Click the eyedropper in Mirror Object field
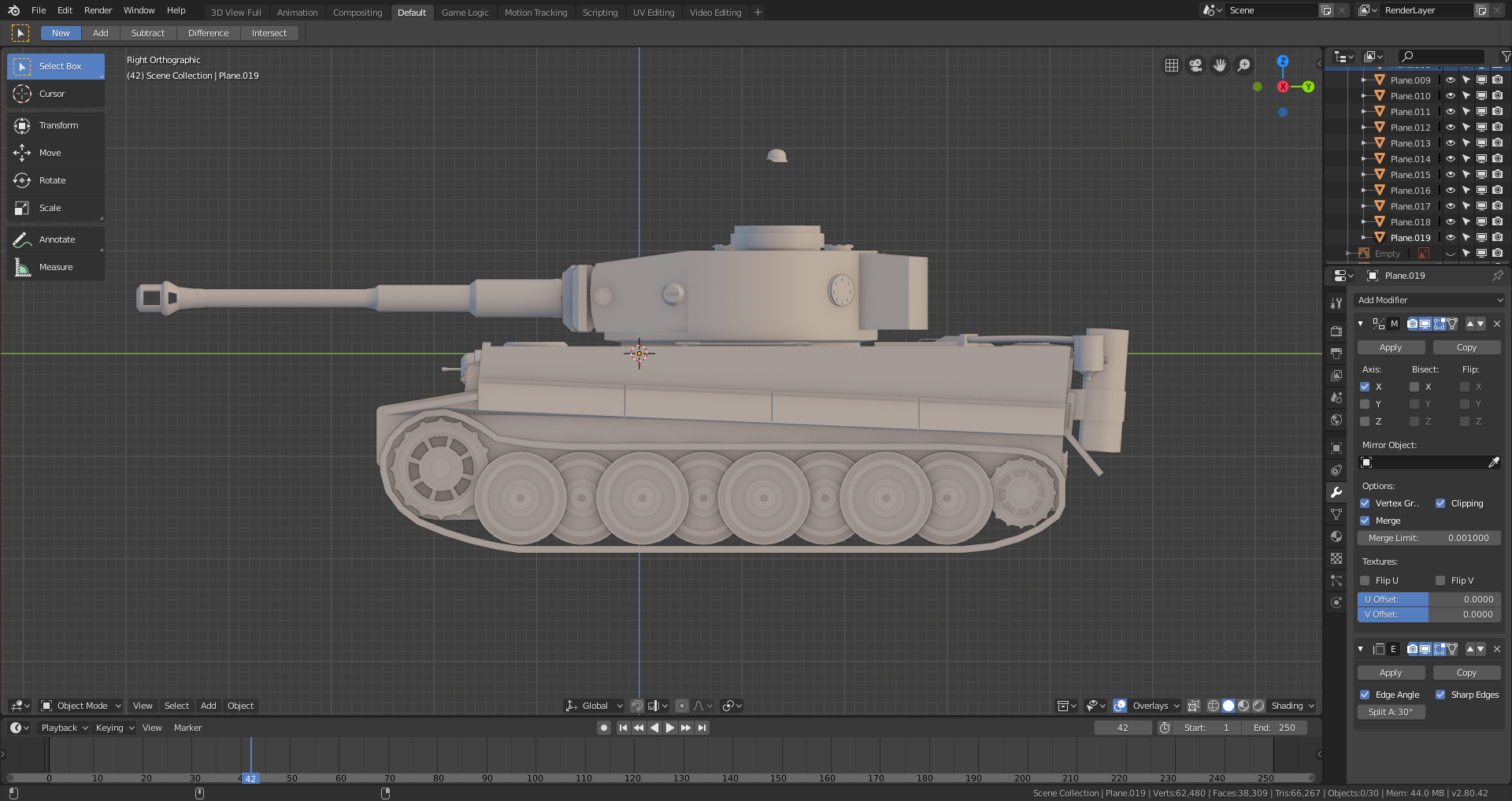 coord(1493,462)
